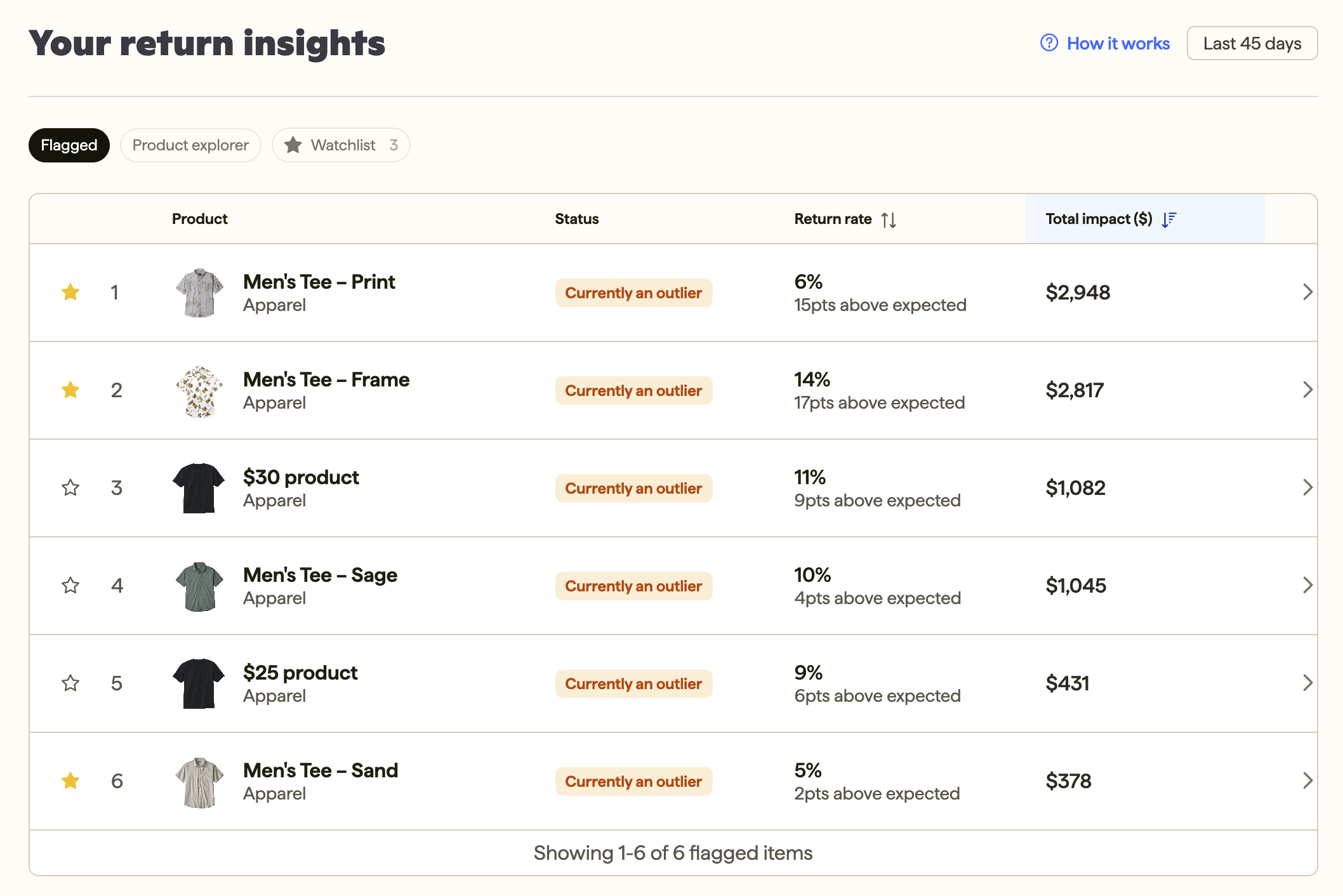Click Men's Tee – Sand shirt thumbnail

pyautogui.click(x=199, y=782)
